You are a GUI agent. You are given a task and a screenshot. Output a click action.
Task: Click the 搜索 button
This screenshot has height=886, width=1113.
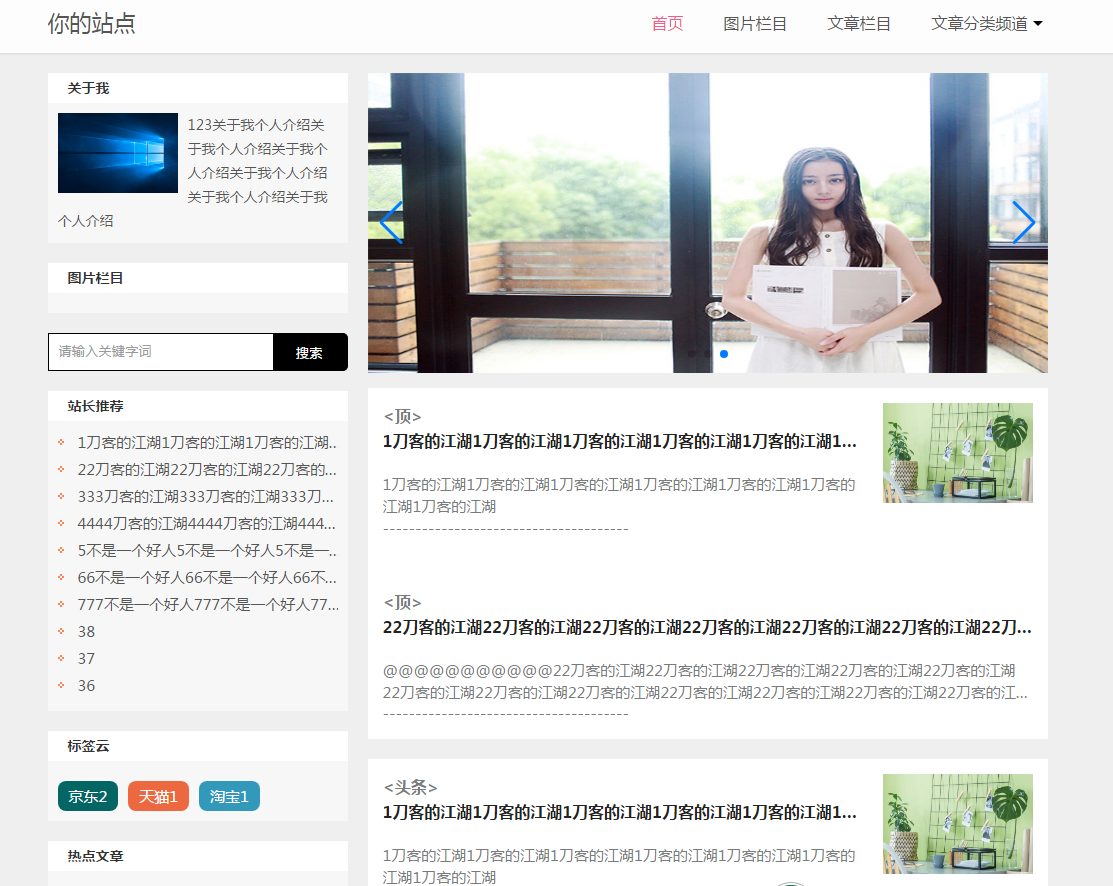[x=309, y=352]
